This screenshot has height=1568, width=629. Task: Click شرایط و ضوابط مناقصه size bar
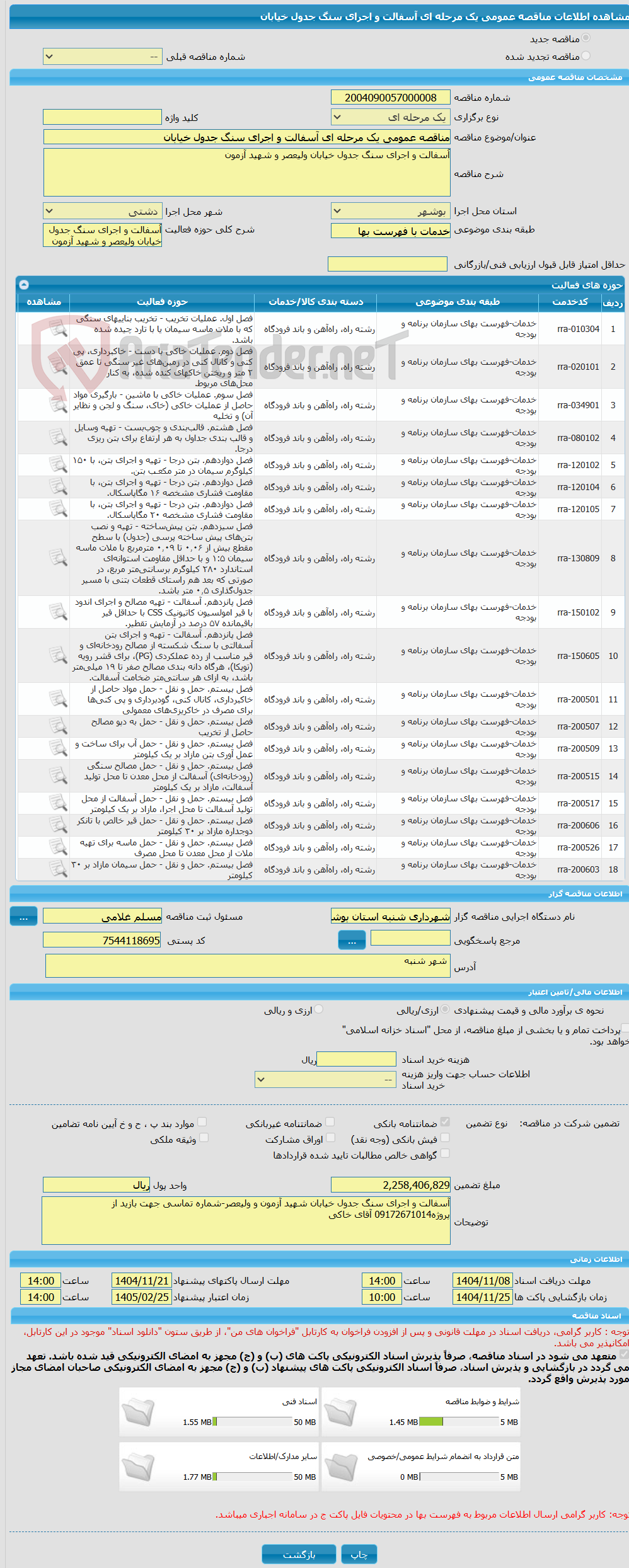click(x=460, y=1422)
